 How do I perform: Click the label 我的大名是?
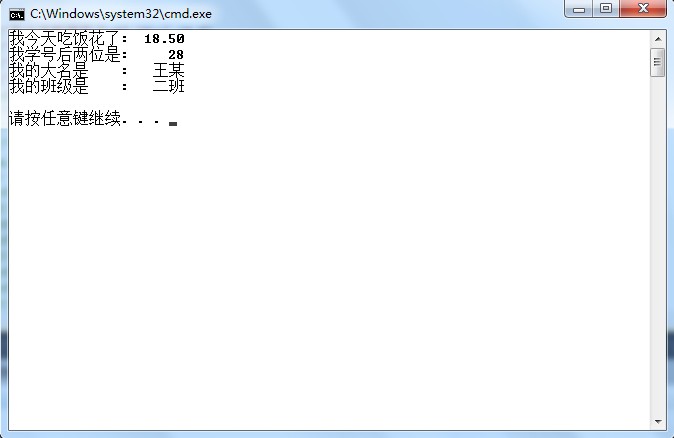click(49, 70)
